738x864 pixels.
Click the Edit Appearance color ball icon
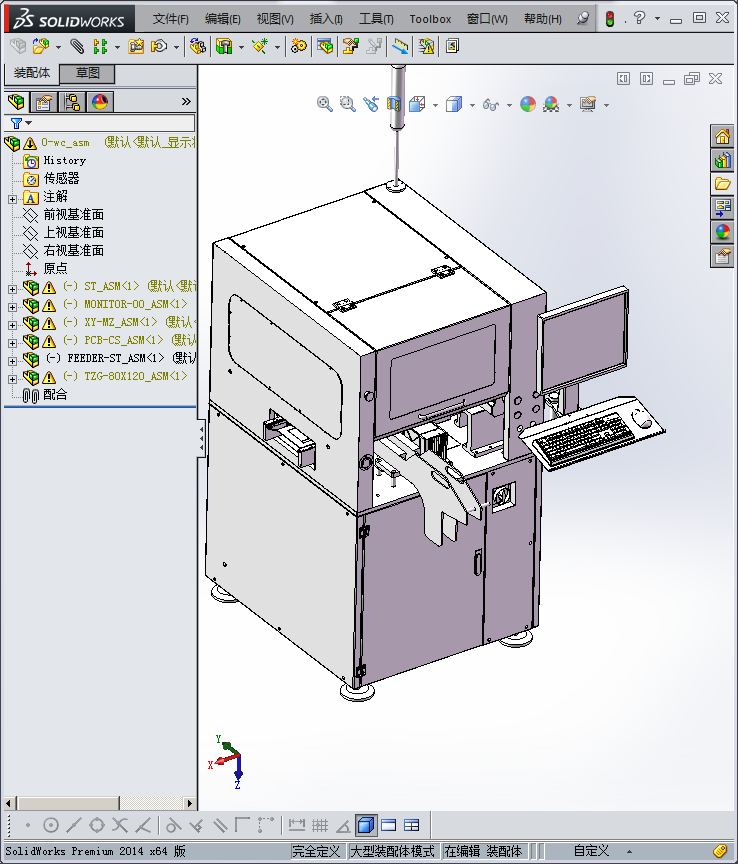528,104
